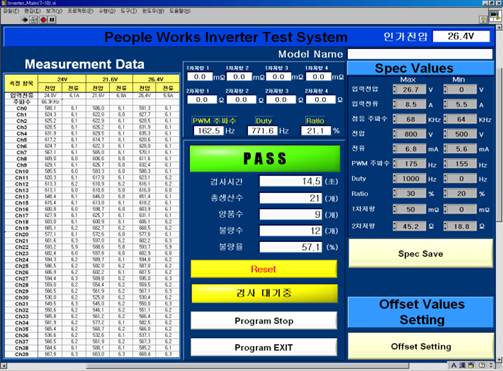Click the red Abort Execution icon

pyautogui.click(x=43, y=20)
